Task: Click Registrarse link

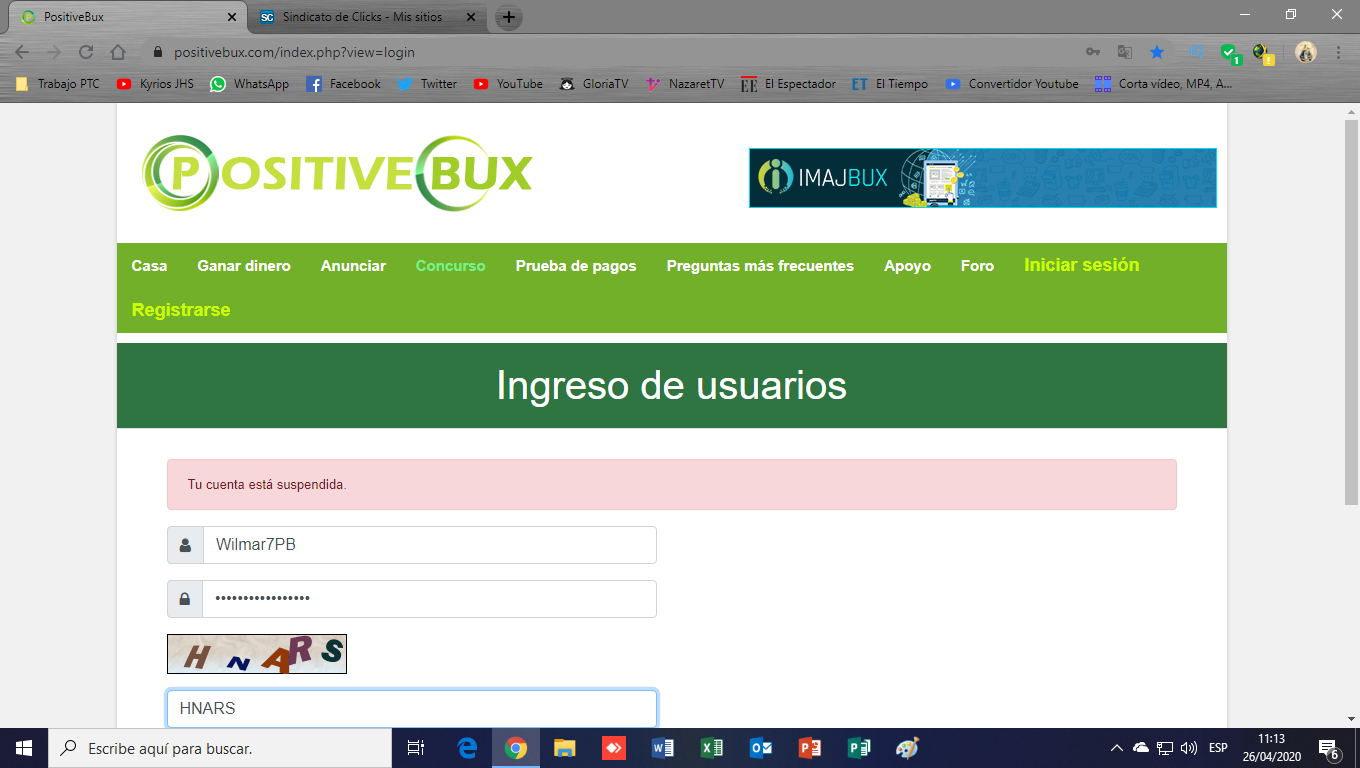Action: click(x=181, y=310)
